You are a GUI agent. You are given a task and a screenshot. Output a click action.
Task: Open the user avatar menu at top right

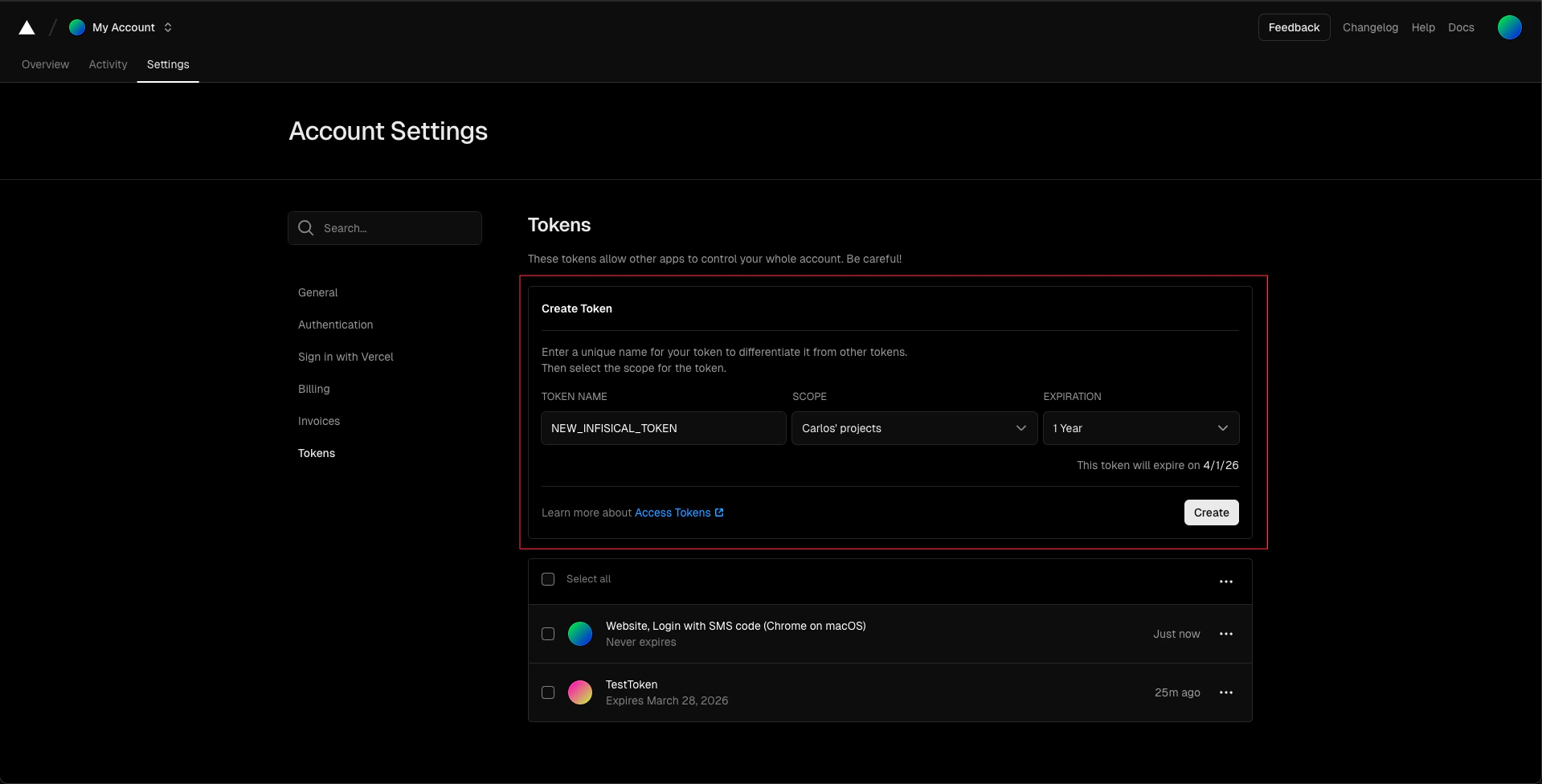click(1509, 27)
